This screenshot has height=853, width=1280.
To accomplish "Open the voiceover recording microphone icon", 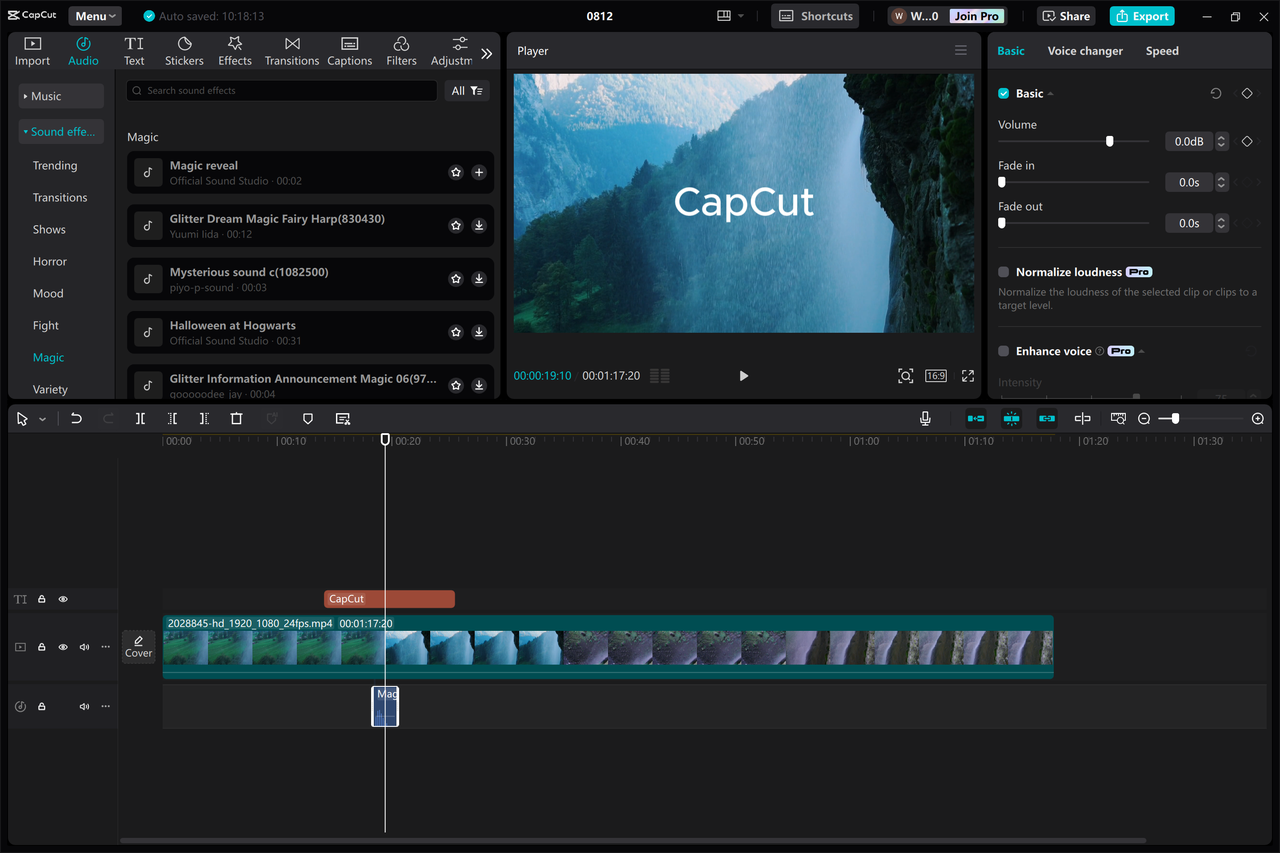I will (925, 418).
